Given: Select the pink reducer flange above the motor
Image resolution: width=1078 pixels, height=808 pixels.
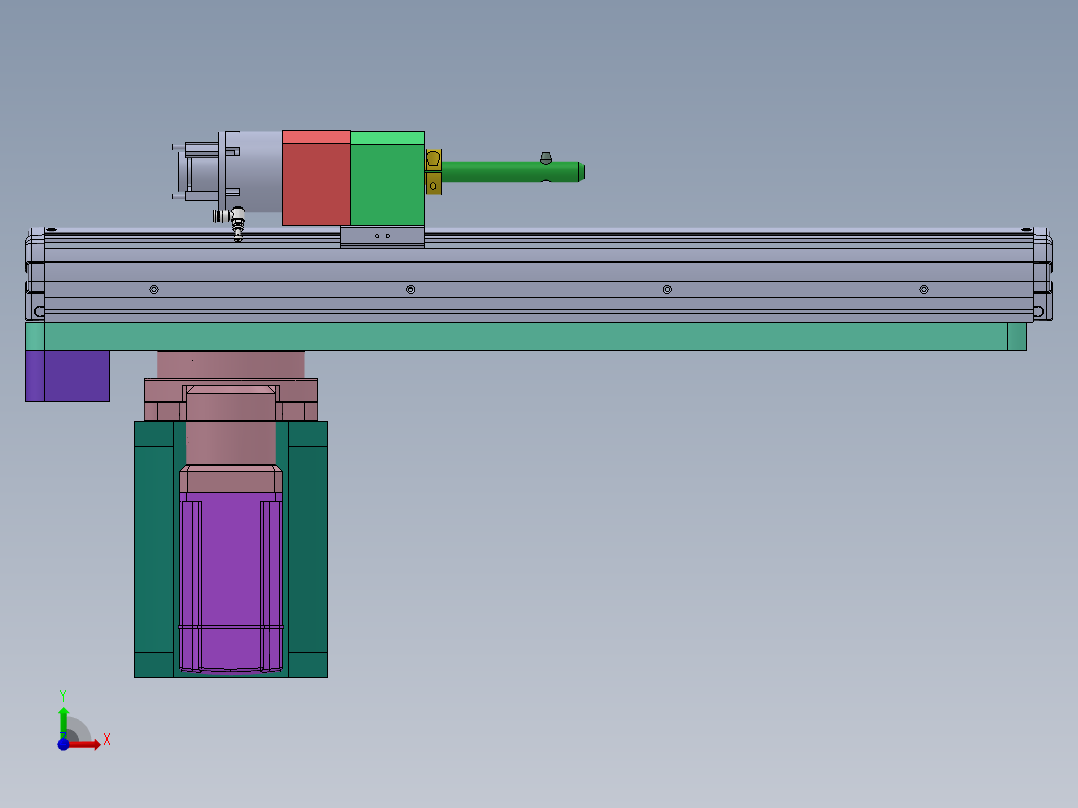Looking at the screenshot, I should [x=231, y=400].
